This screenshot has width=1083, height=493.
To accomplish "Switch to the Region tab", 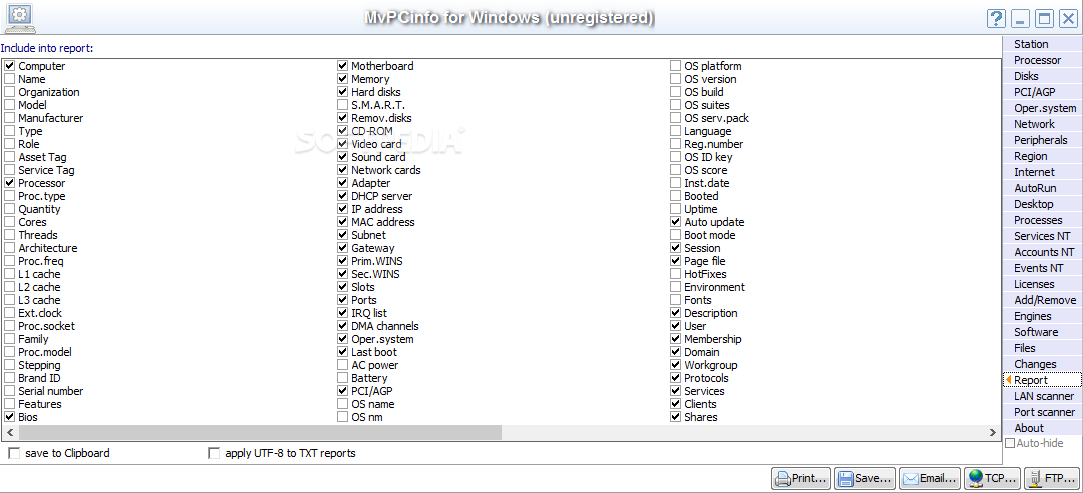I will (x=1042, y=156).
